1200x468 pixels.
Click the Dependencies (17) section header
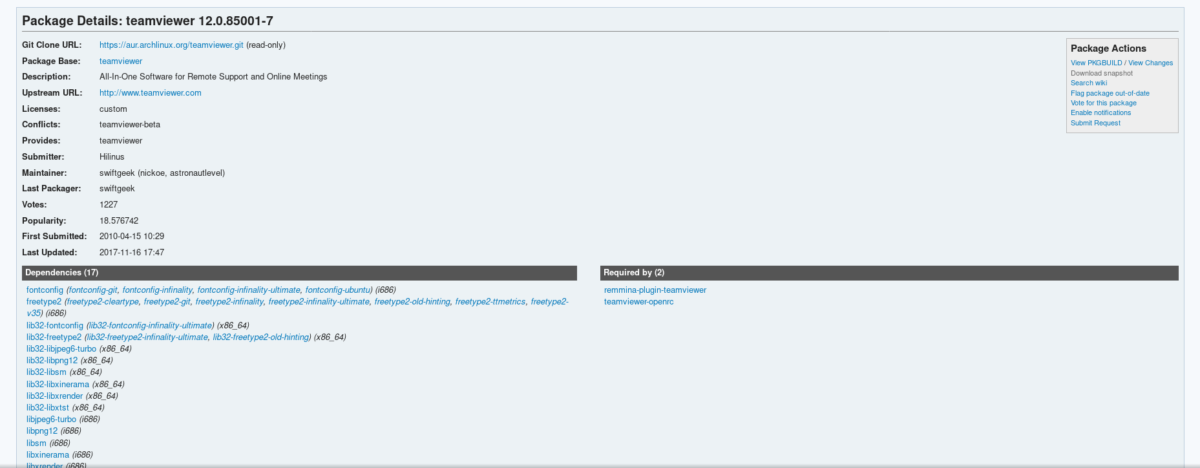(x=300, y=272)
